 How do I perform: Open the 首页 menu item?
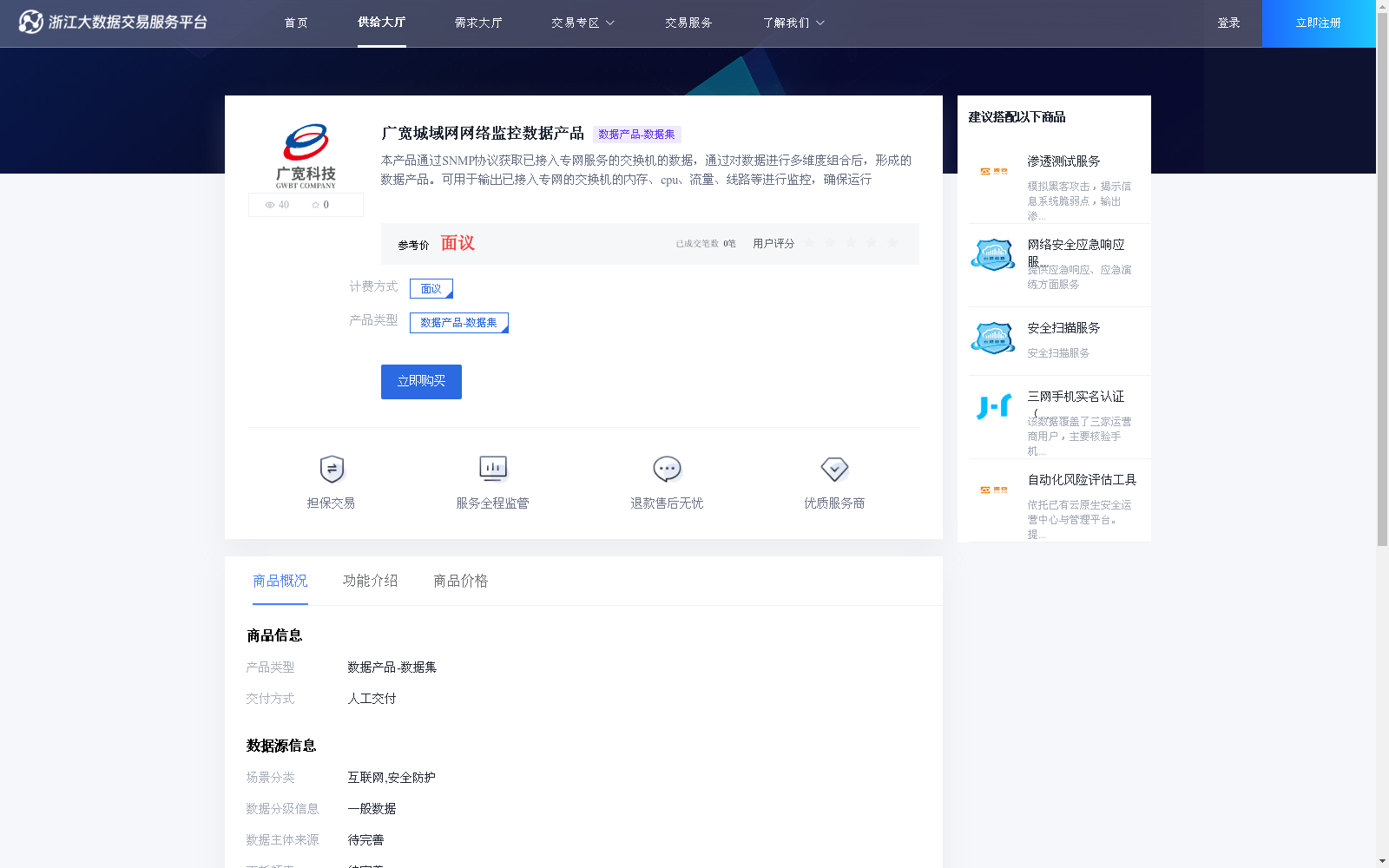tap(296, 23)
